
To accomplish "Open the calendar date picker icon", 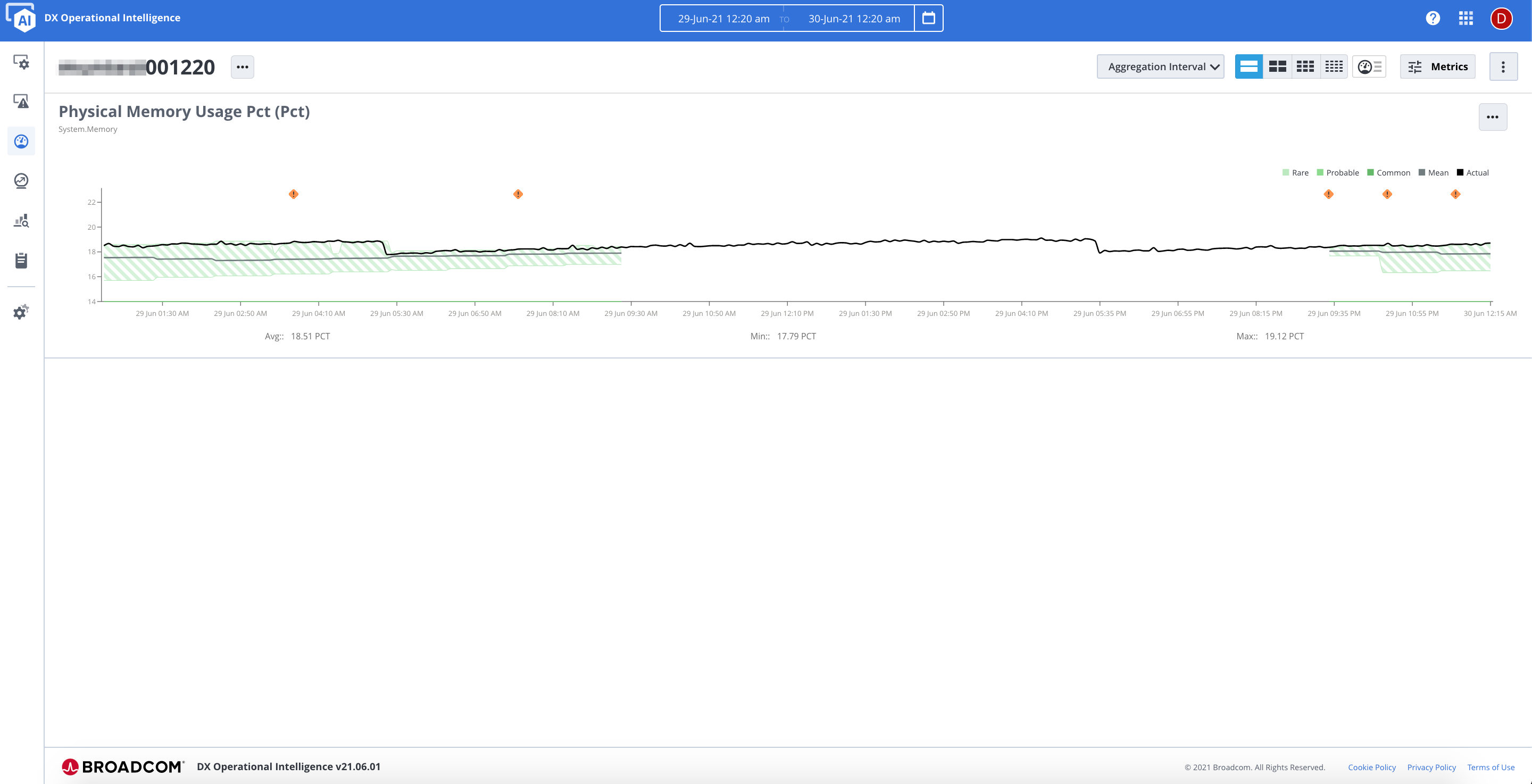I will click(928, 19).
